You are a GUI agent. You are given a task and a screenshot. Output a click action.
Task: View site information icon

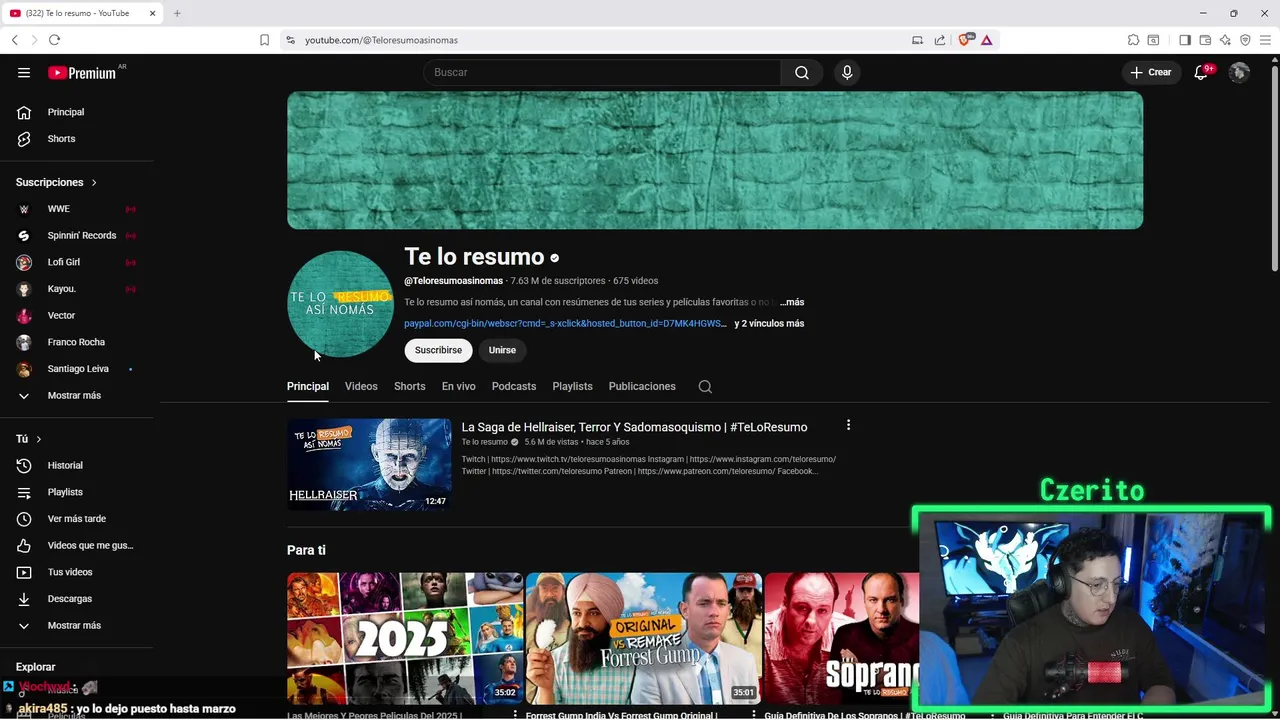tap(290, 40)
